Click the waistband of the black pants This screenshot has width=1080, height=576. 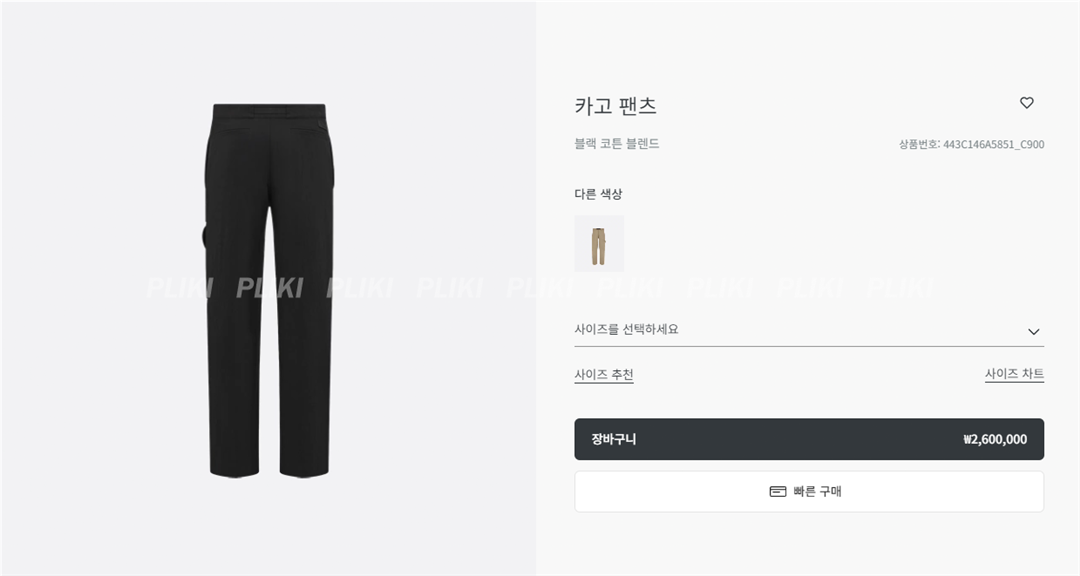coord(269,110)
